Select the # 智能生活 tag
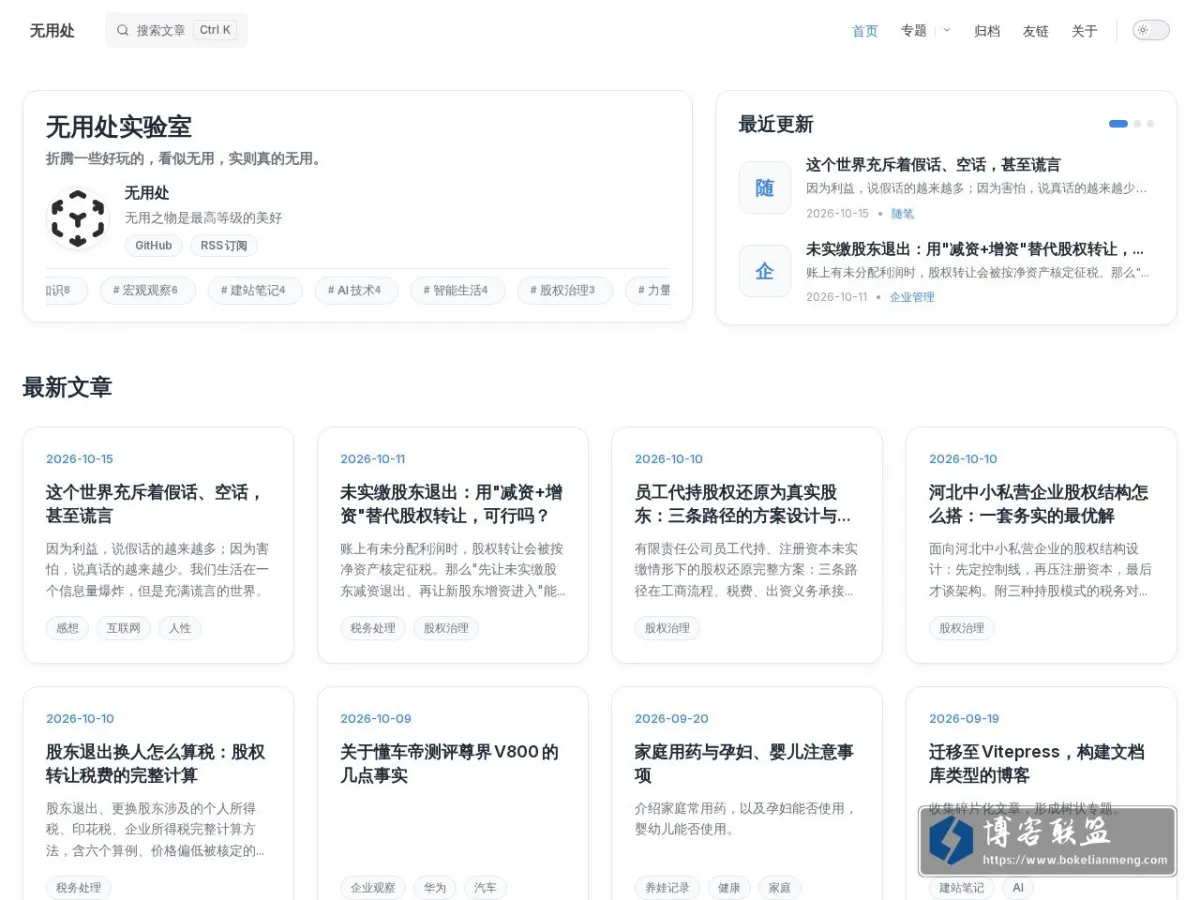 point(458,290)
